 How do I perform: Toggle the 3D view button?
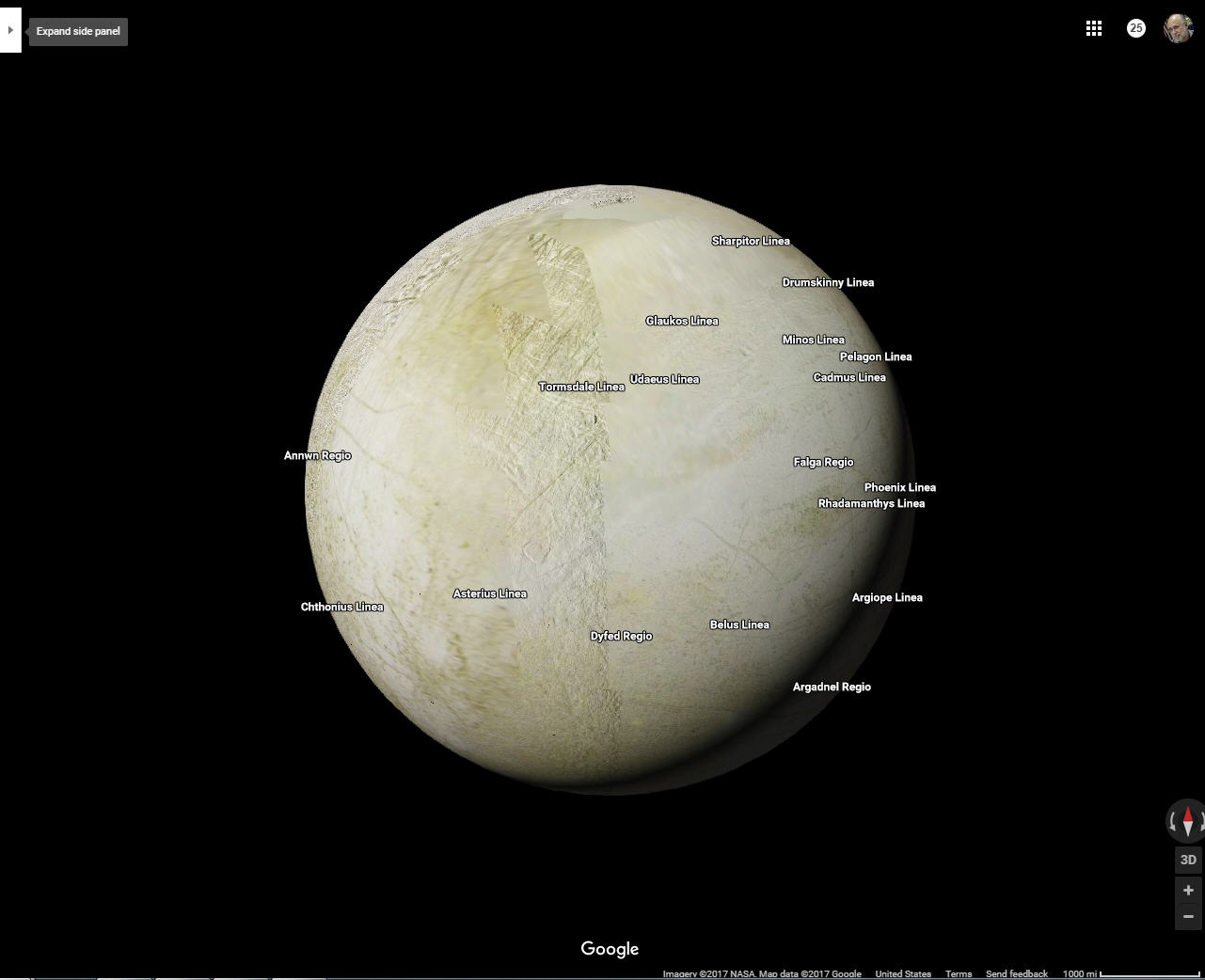(x=1188, y=860)
